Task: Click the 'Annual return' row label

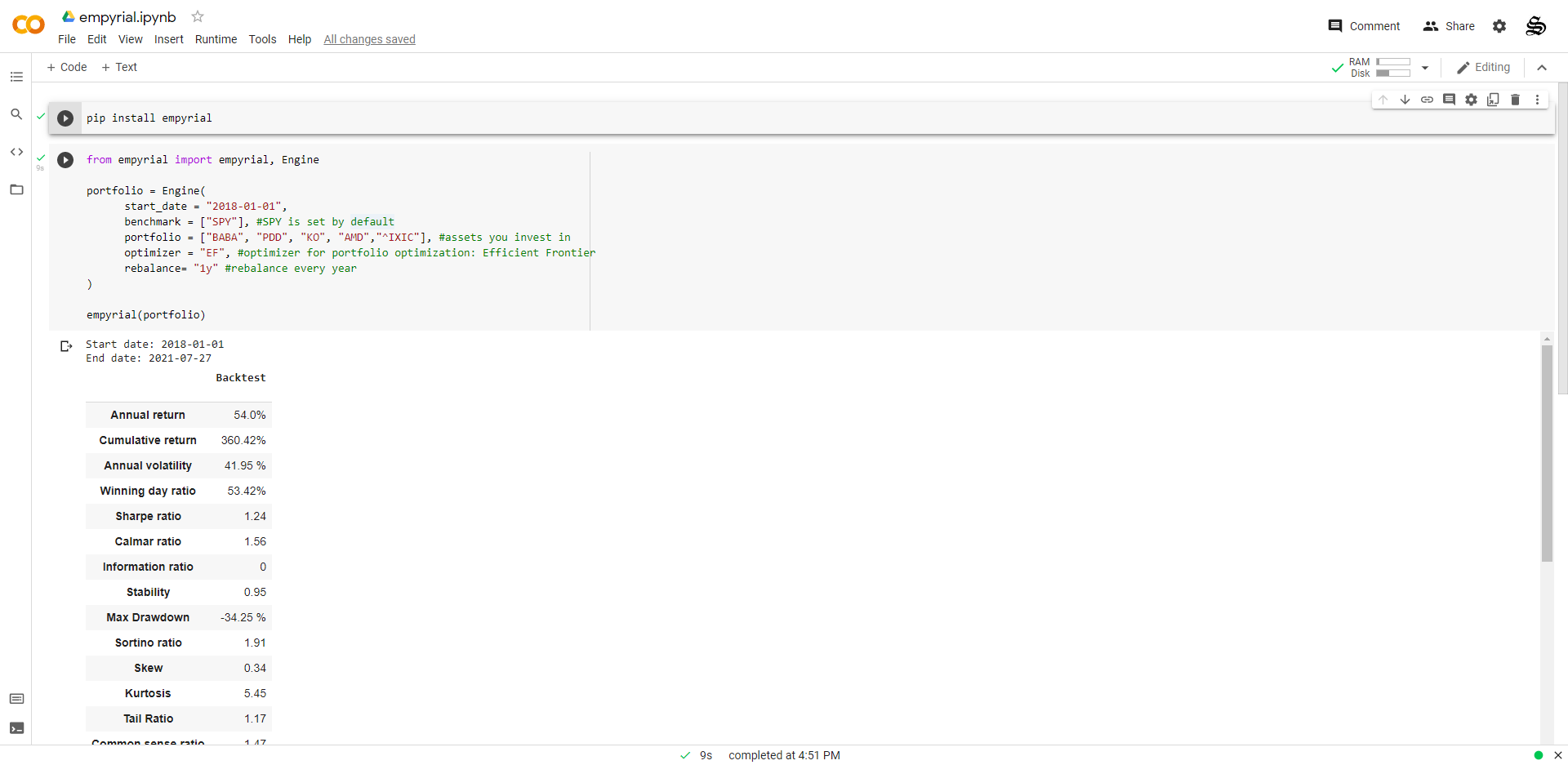Action: [x=148, y=415]
